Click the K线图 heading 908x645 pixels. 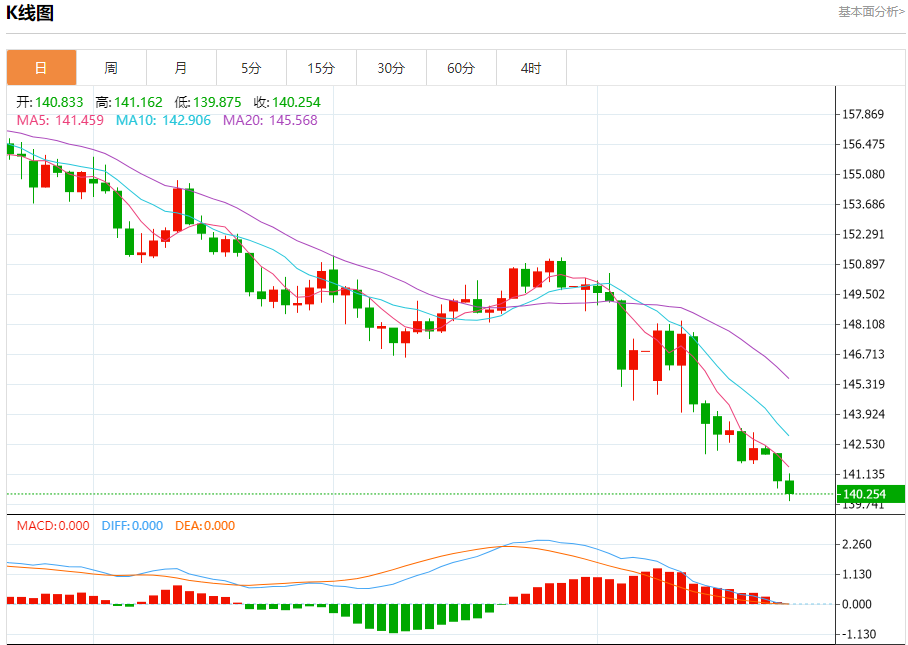point(30,13)
